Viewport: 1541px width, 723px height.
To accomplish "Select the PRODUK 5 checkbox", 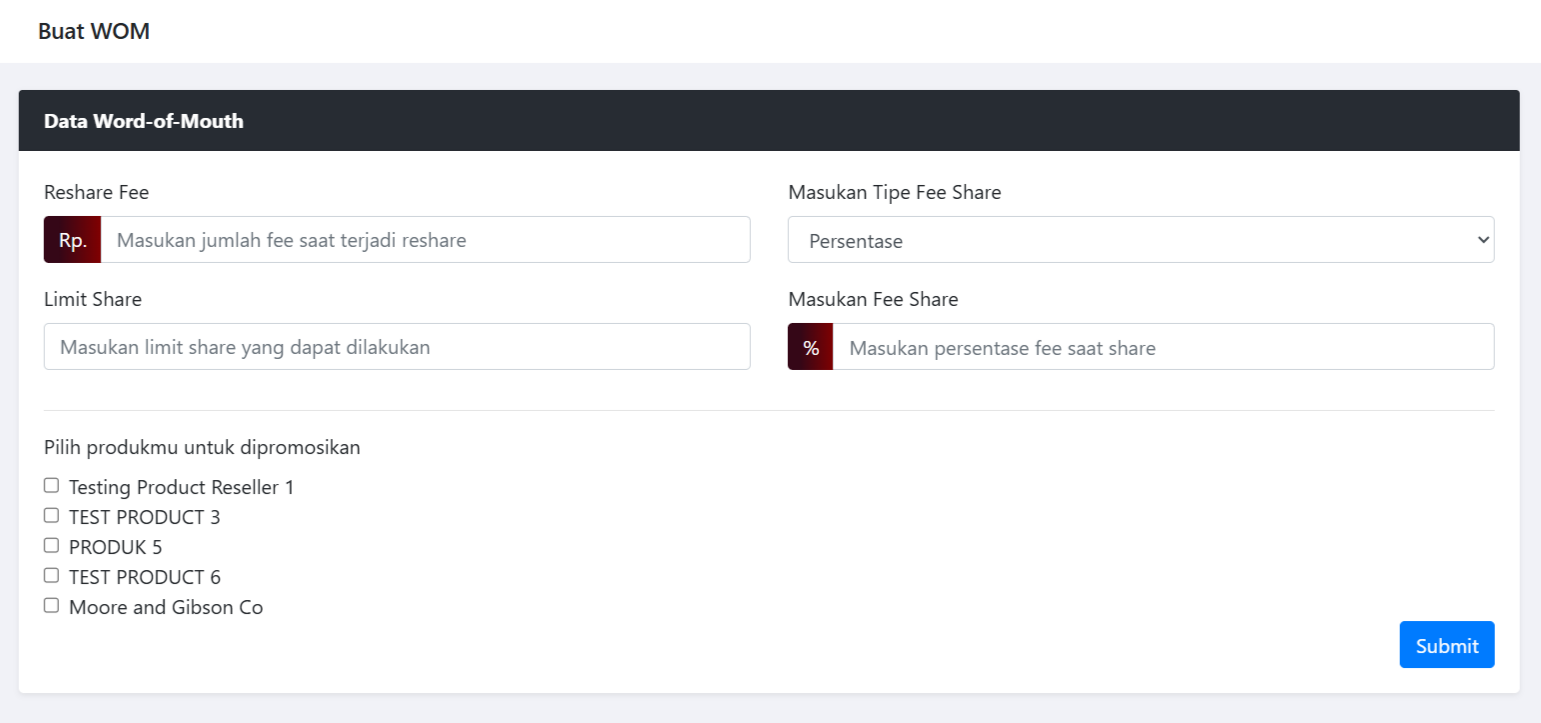I will tap(52, 546).
